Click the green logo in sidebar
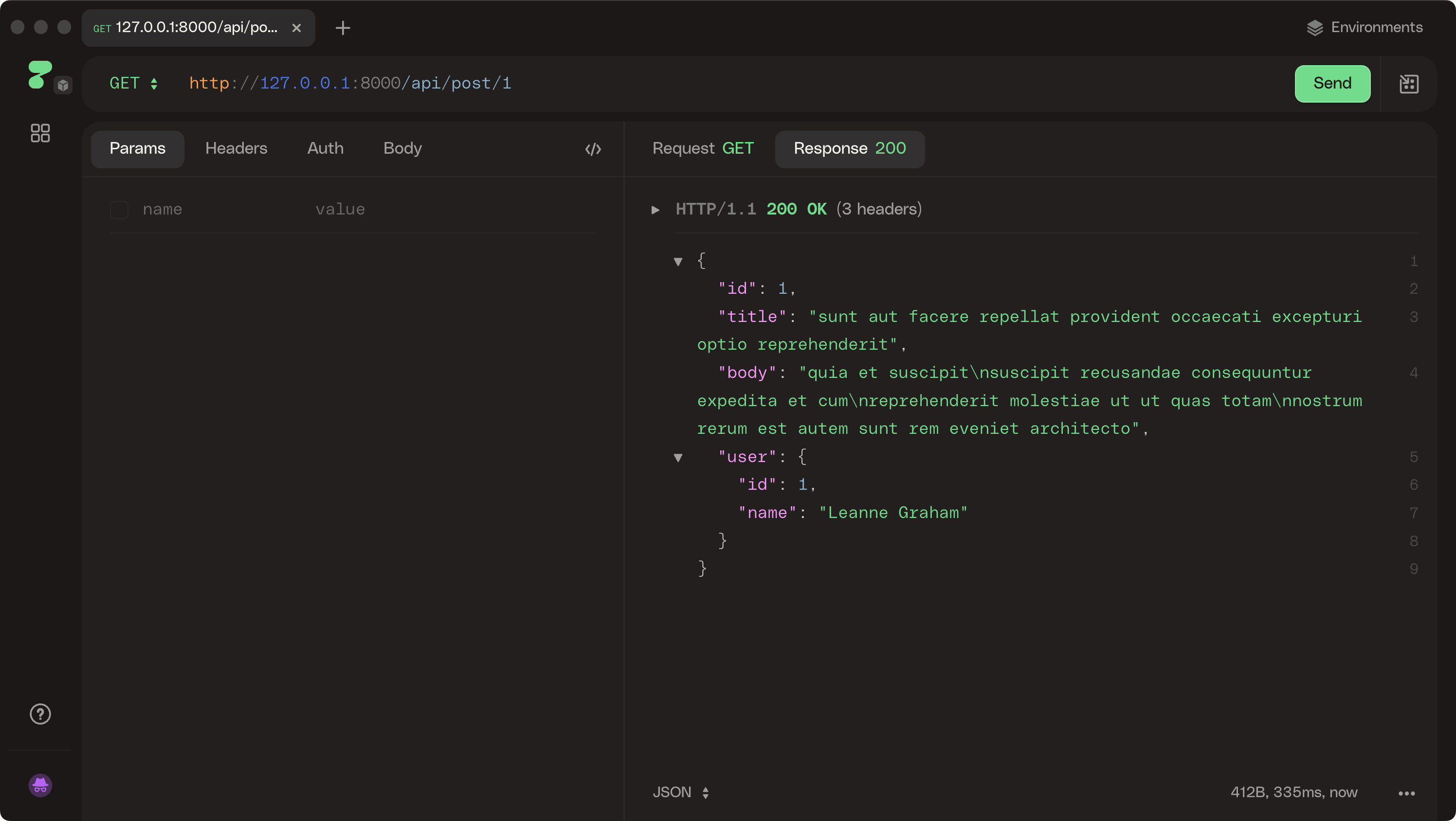The height and width of the screenshot is (821, 1456). point(39,75)
